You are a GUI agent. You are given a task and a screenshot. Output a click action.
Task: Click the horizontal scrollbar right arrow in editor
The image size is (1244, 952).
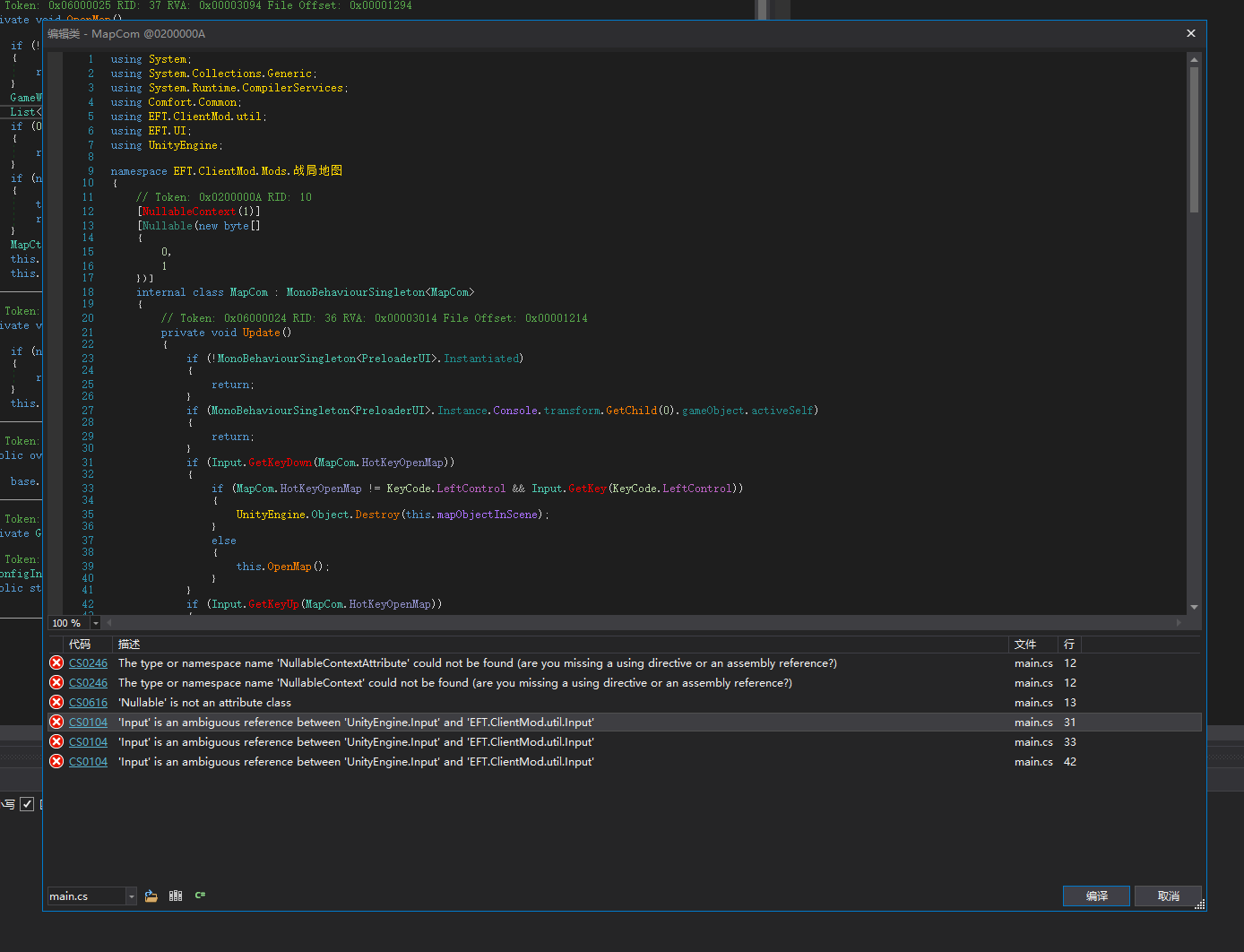click(1179, 622)
